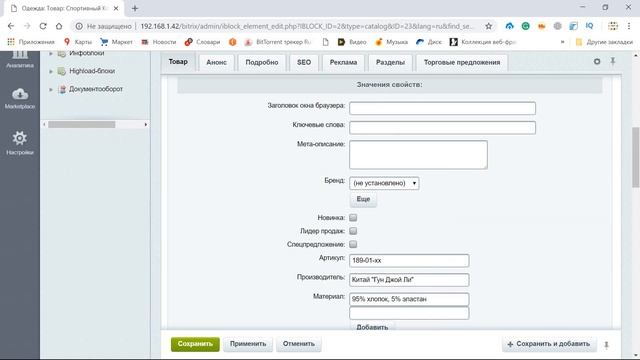The image size is (640, 360).
Task: Click the pin icon in bottom button bar
Action: 607,345
